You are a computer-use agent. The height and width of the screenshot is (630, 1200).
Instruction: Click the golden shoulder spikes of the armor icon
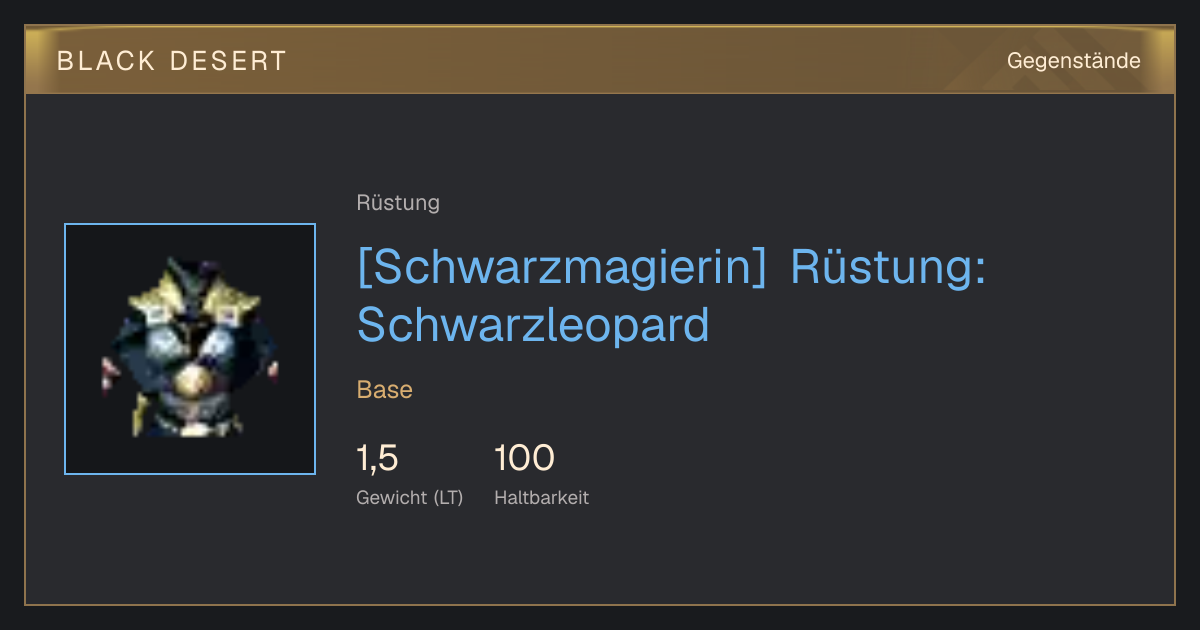190,292
